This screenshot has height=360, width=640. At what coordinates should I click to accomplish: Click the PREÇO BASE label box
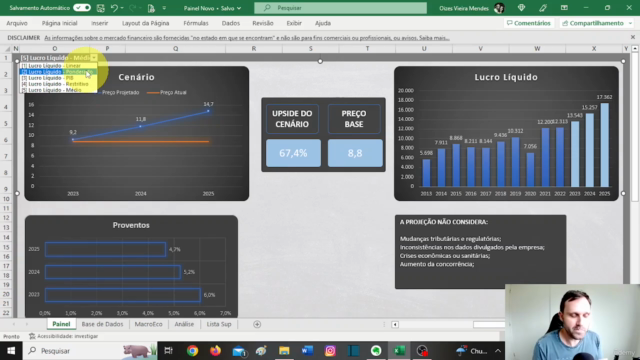pos(354,119)
